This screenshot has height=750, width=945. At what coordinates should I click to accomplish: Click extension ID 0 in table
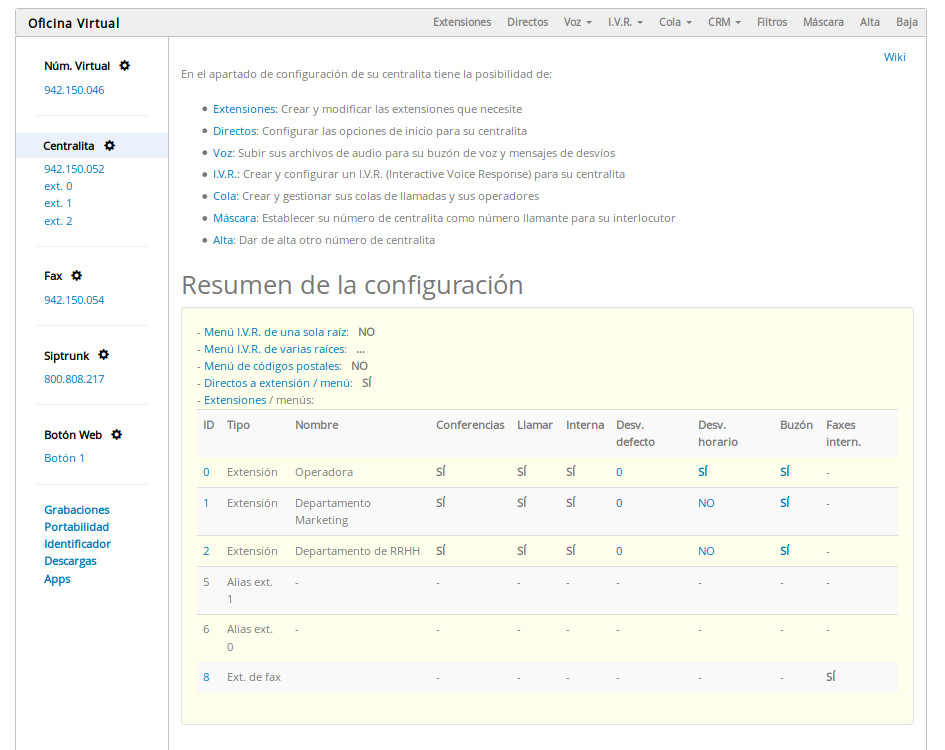[x=206, y=472]
